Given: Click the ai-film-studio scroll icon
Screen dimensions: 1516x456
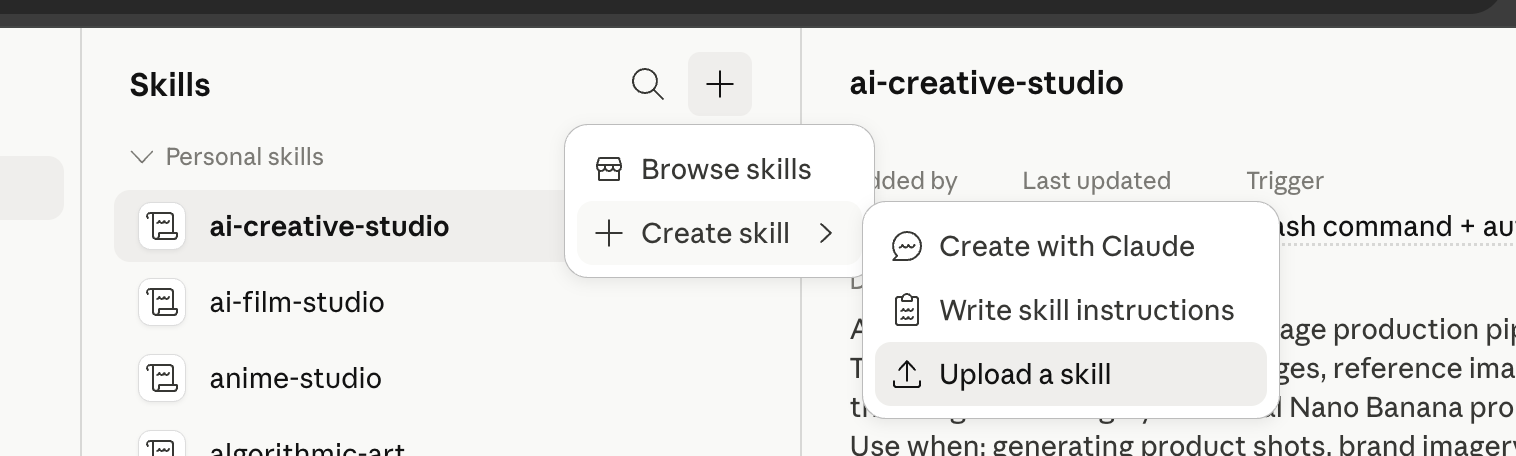Looking at the screenshot, I should coord(162,302).
